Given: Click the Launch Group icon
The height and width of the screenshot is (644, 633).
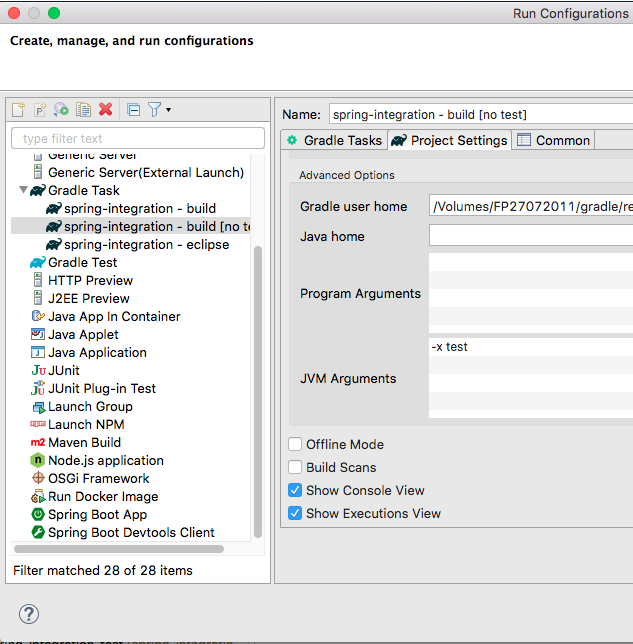Looking at the screenshot, I should click(x=39, y=407).
